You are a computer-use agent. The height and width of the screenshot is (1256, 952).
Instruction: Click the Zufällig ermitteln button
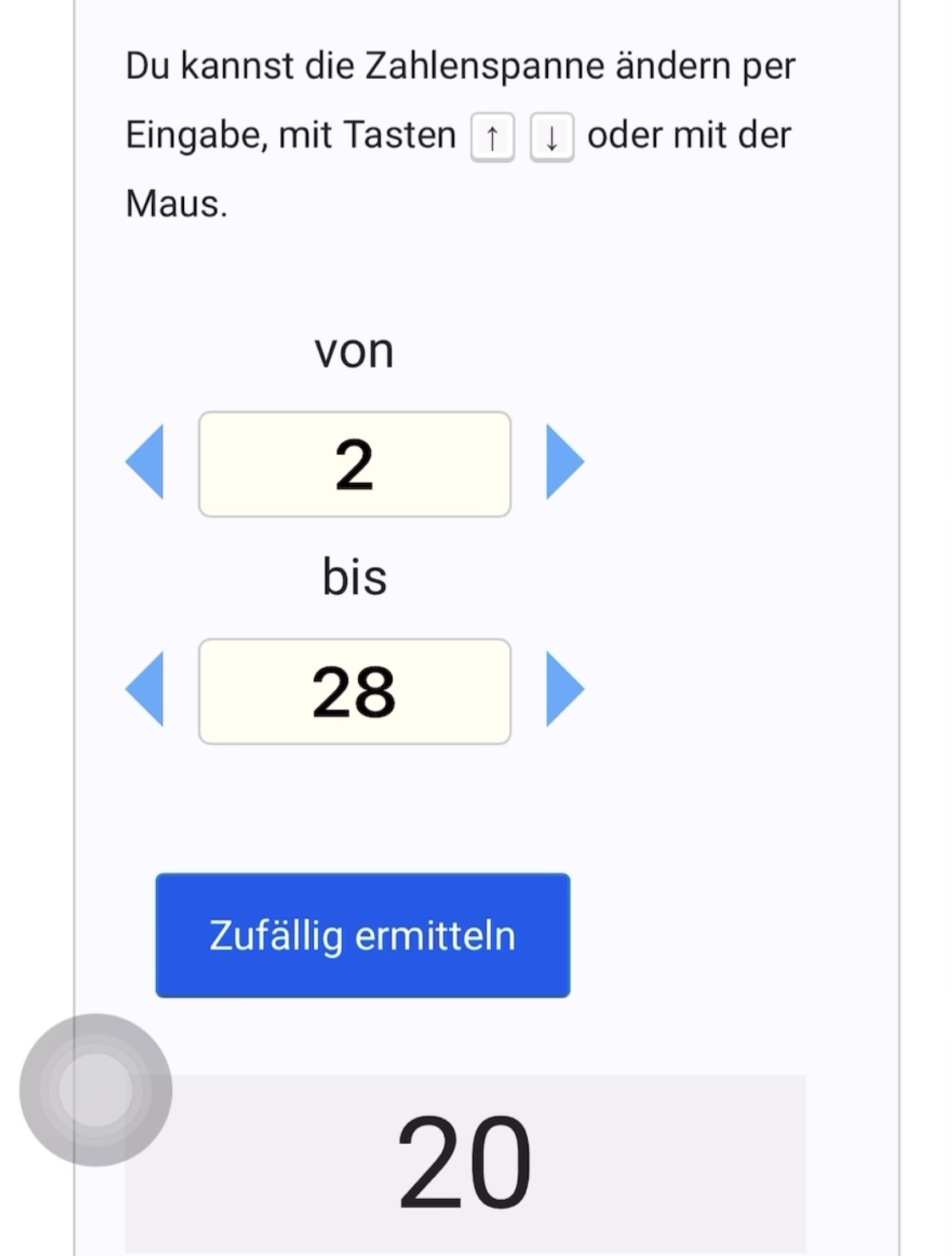coord(362,935)
